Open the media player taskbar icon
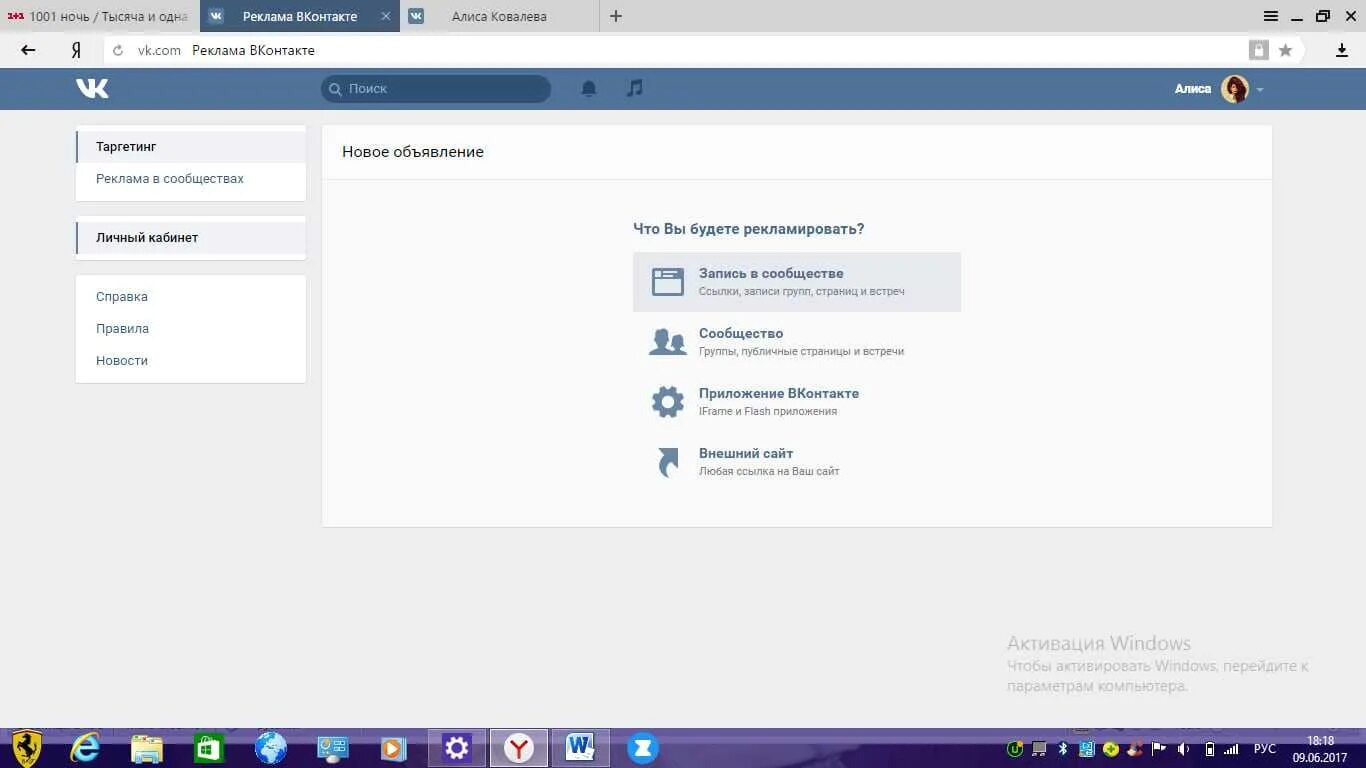Screen dimensions: 1366x768 click(393, 748)
